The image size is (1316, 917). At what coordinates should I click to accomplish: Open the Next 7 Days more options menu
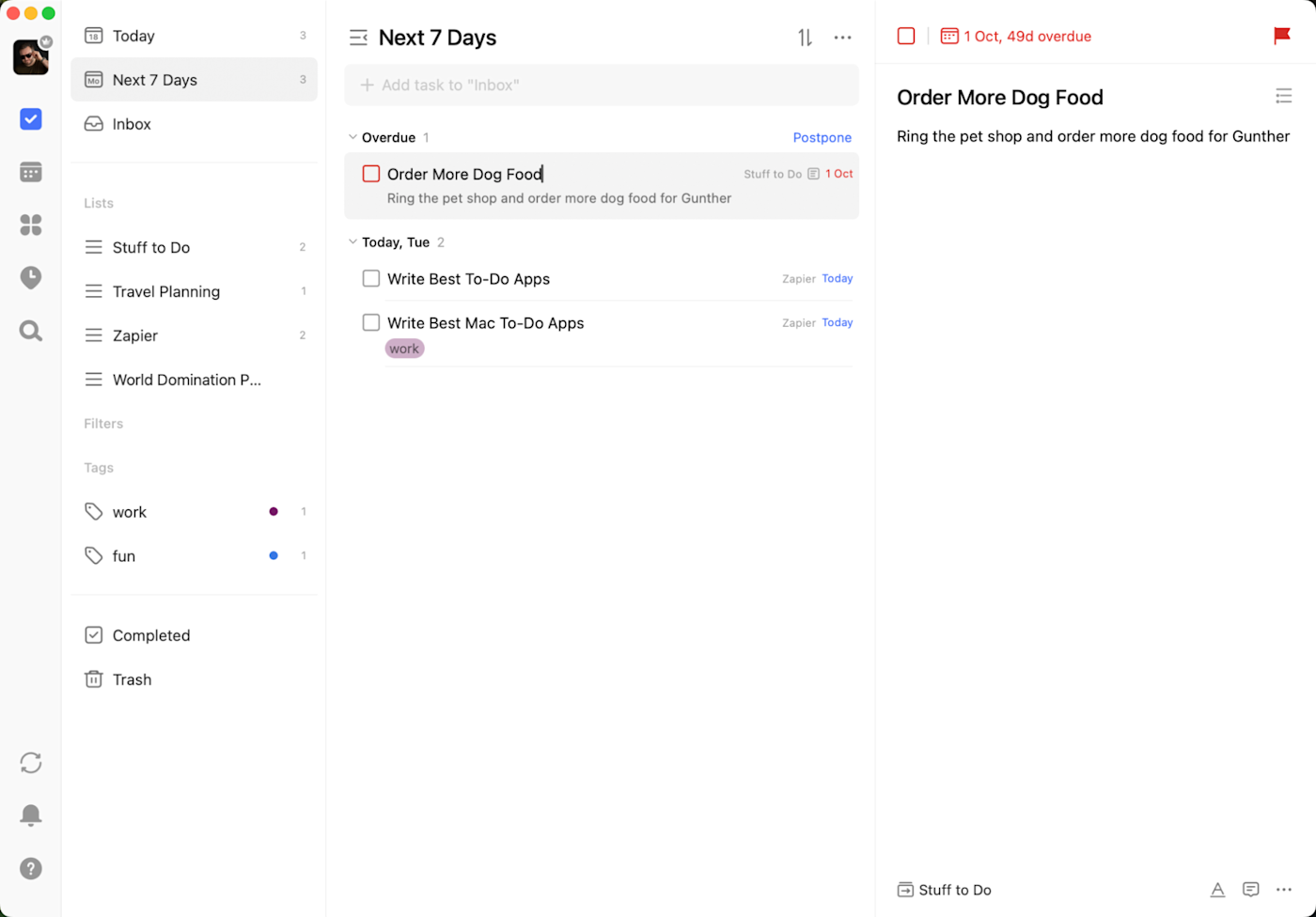coord(842,38)
